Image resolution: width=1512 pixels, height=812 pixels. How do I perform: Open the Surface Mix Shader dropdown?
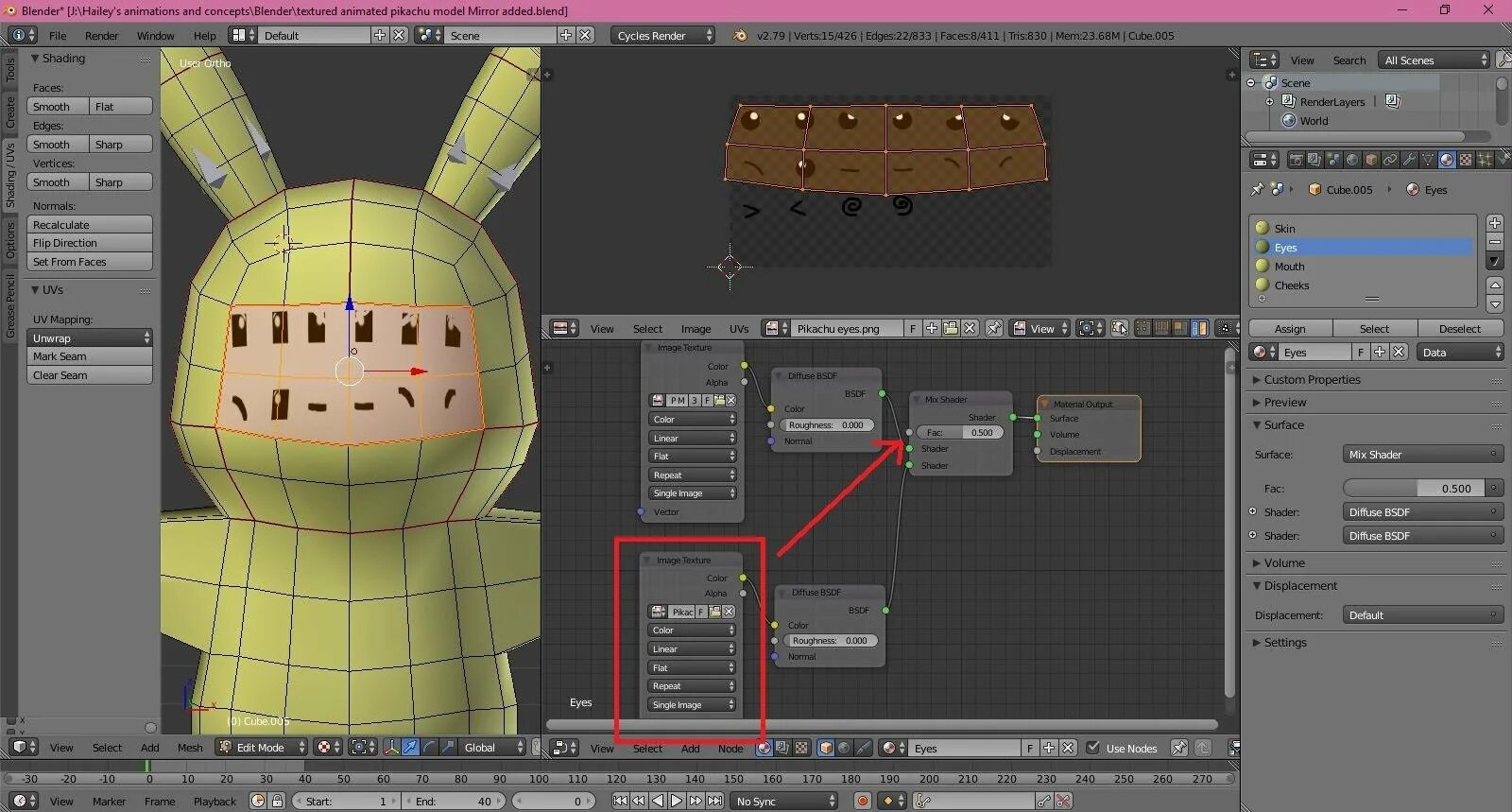pyautogui.click(x=1422, y=455)
